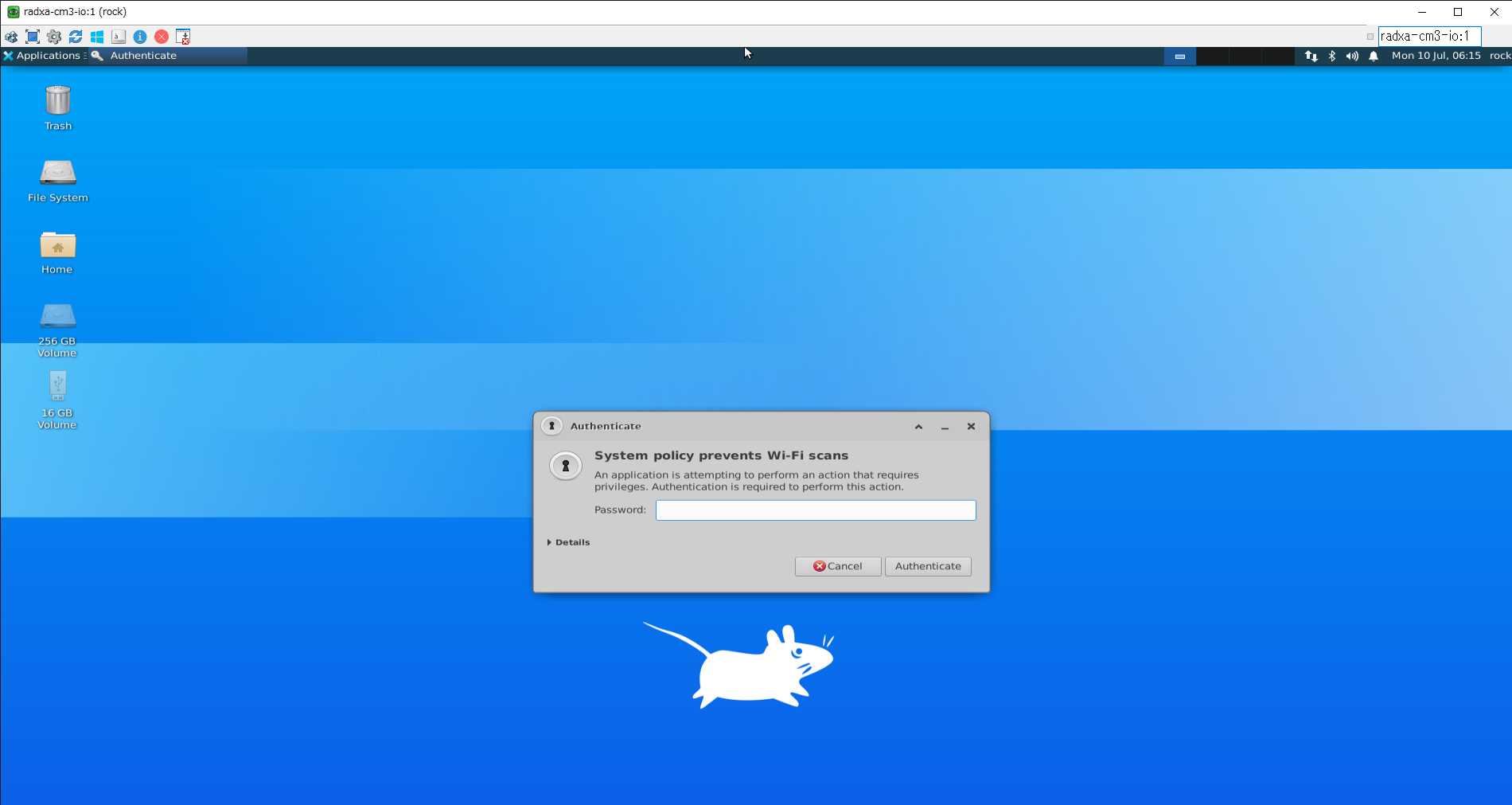Cancel the authentication dialog
Viewport: 1512px width, 805px height.
(838, 566)
